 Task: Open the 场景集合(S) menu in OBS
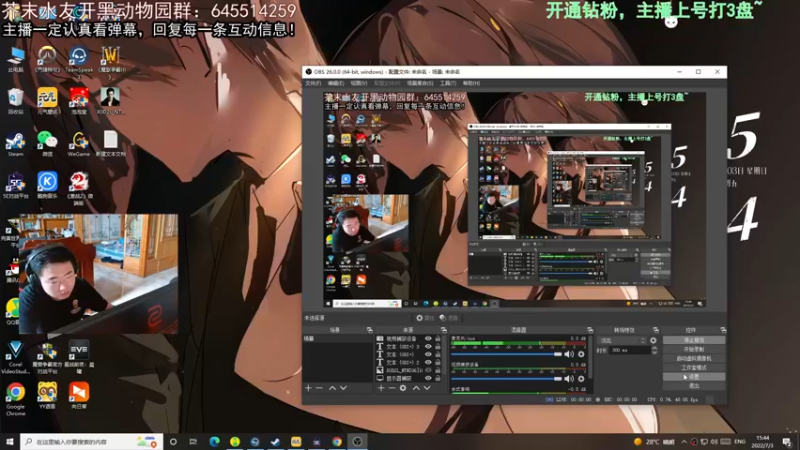420,83
